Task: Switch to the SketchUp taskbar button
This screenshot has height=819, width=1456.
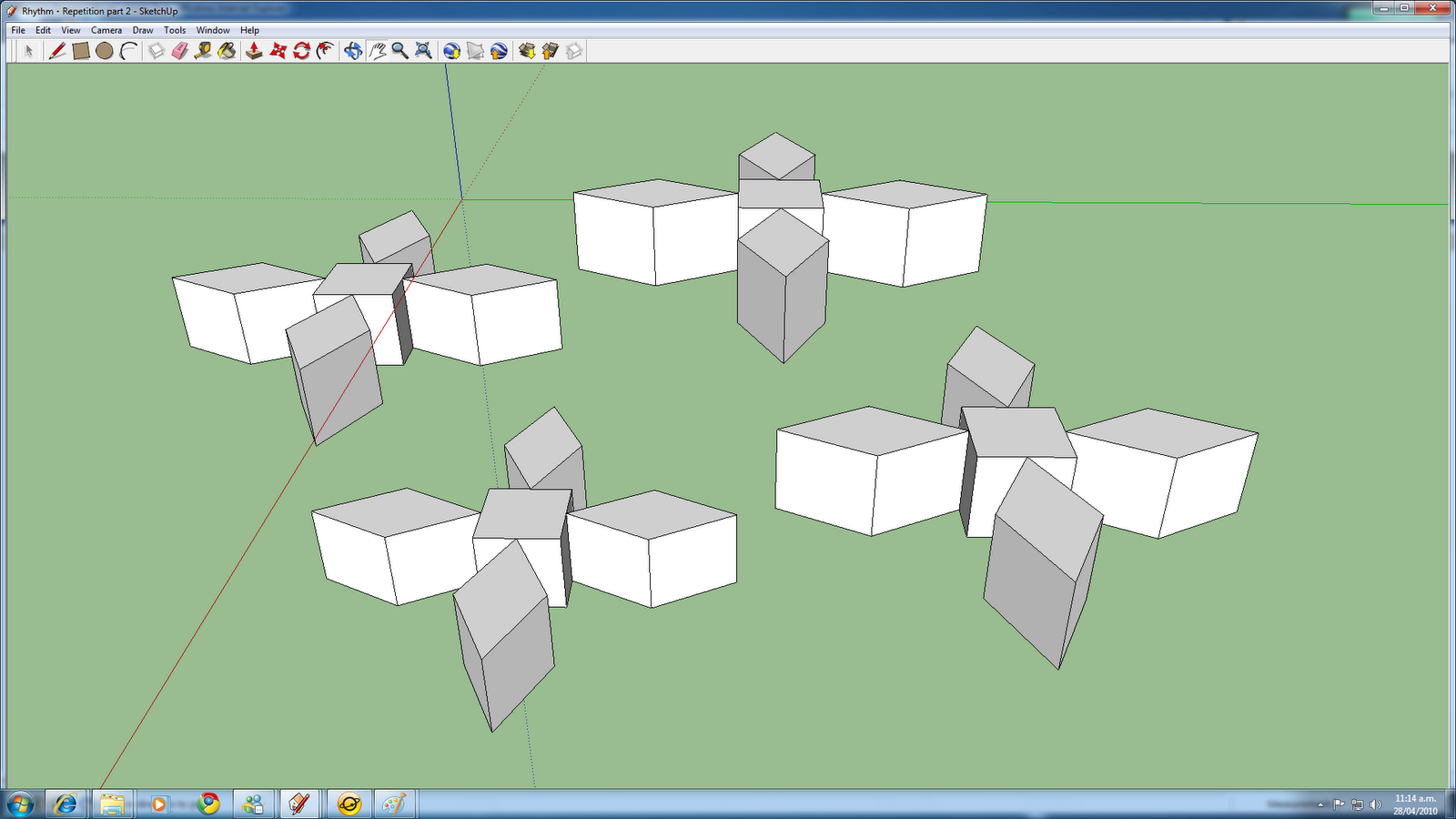Action: click(299, 804)
